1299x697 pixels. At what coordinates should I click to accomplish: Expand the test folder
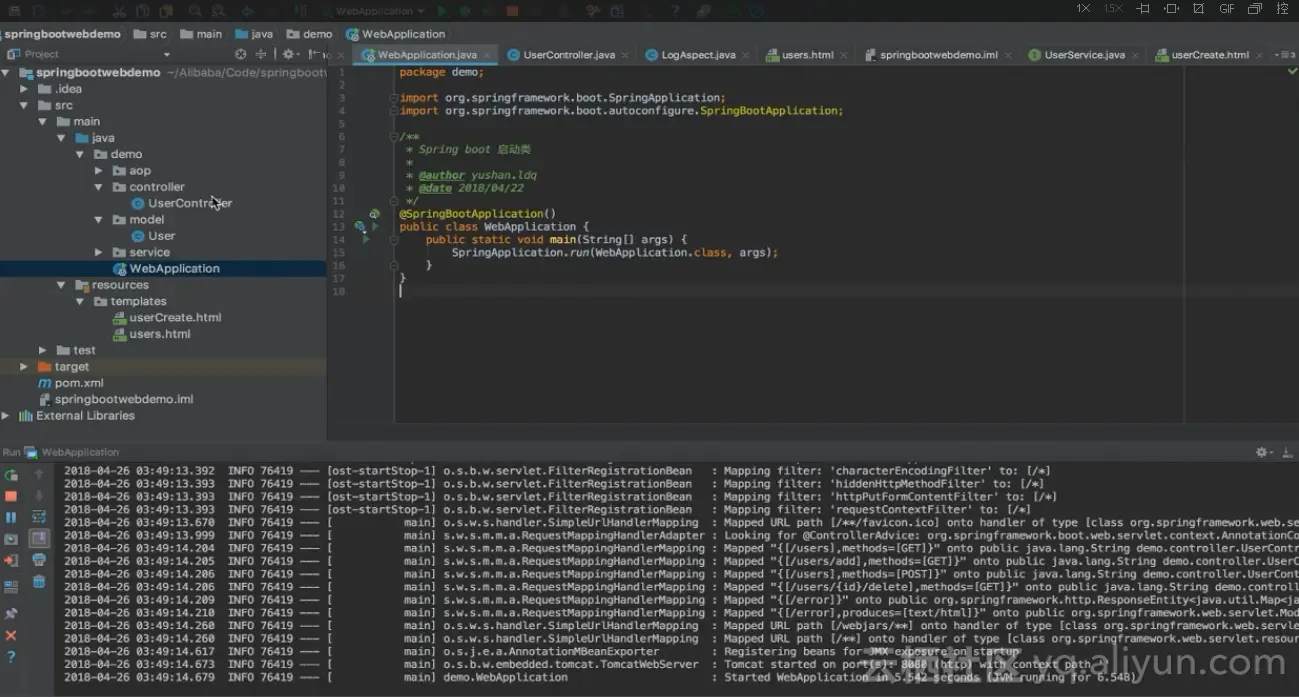(x=43, y=350)
